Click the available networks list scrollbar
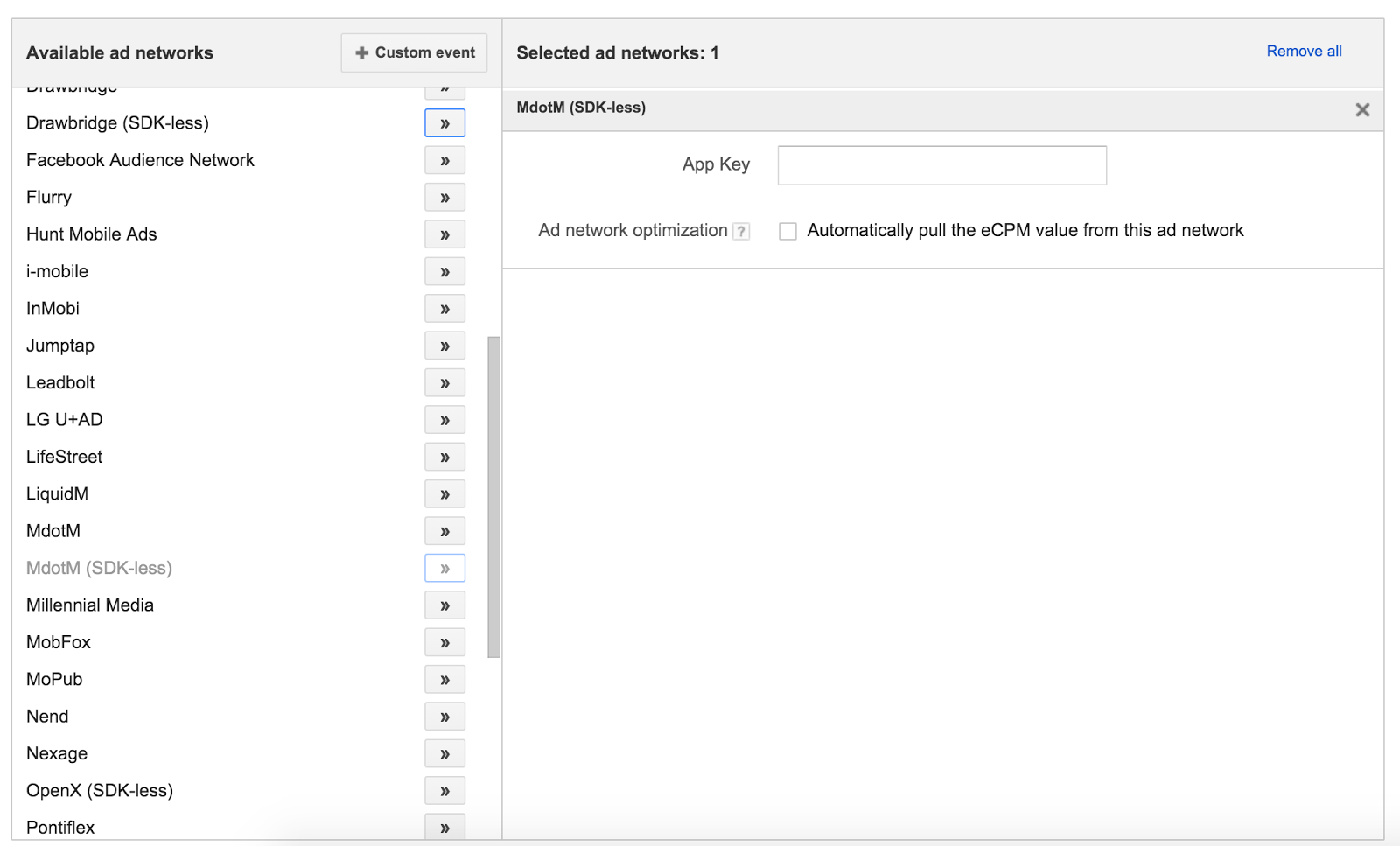Image resolution: width=1400 pixels, height=846 pixels. [x=493, y=496]
